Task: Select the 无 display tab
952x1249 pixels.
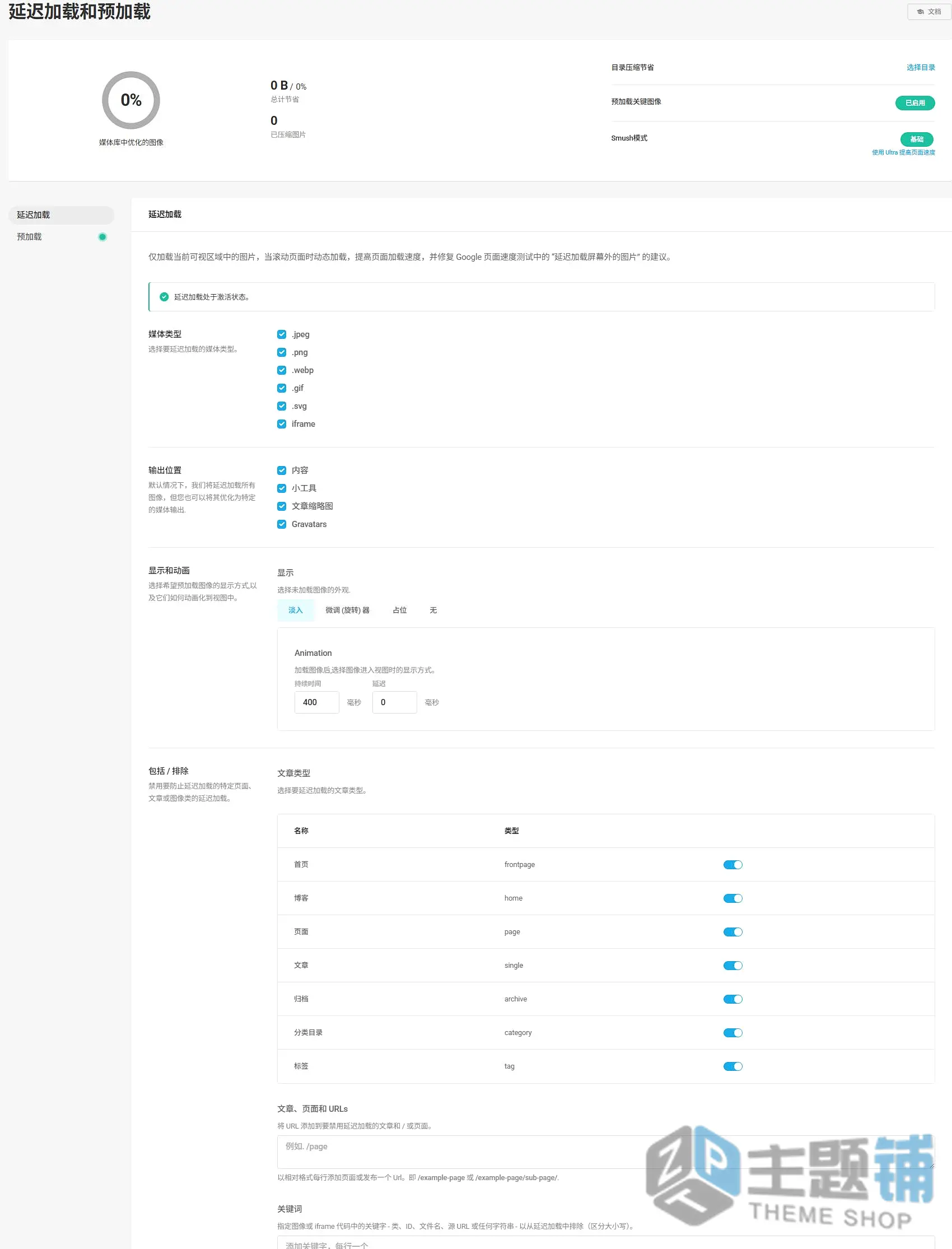Action: pyautogui.click(x=433, y=610)
